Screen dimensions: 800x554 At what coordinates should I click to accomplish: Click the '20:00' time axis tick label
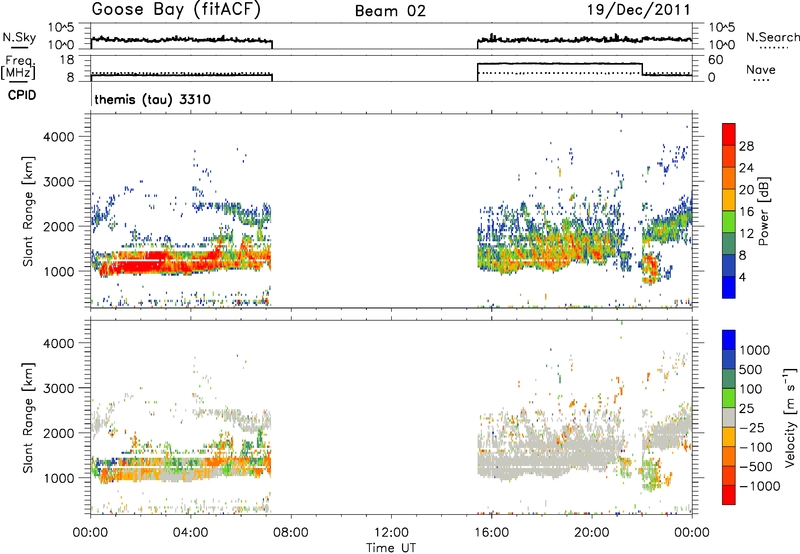tap(591, 533)
